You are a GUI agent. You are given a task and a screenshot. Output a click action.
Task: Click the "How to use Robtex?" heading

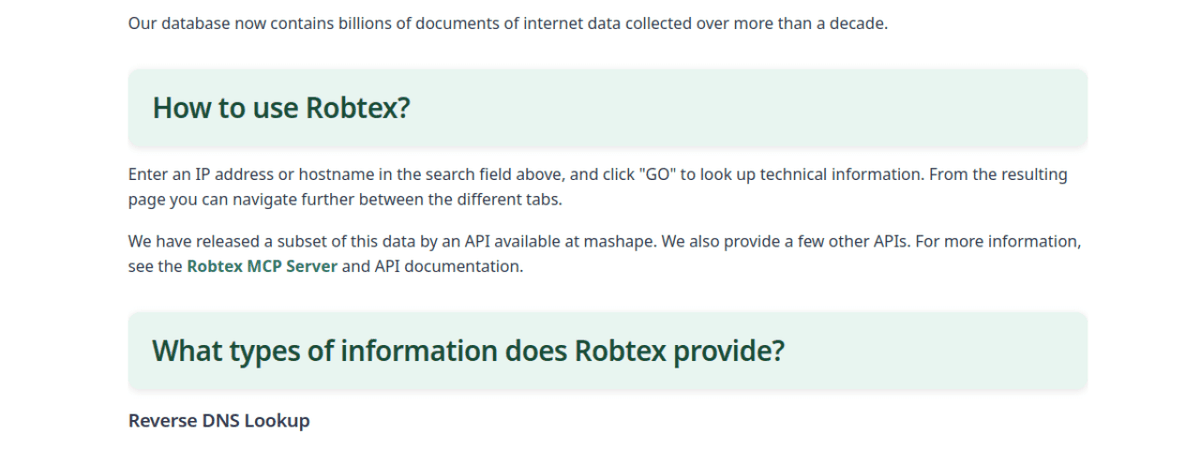[x=281, y=108]
